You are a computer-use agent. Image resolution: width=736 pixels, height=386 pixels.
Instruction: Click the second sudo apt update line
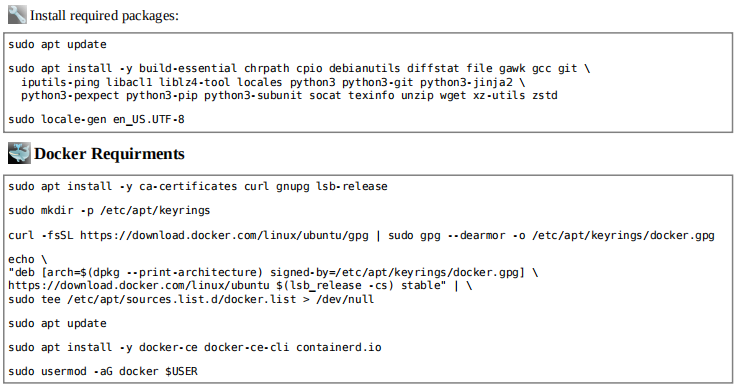57,324
